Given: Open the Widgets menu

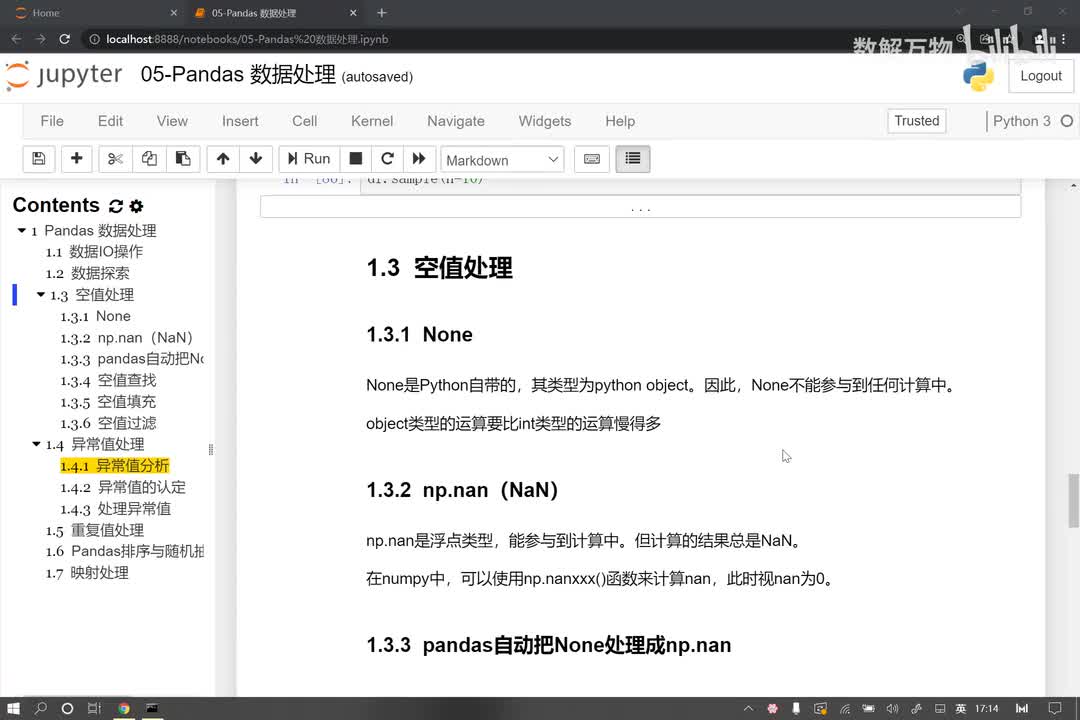Looking at the screenshot, I should coord(545,121).
